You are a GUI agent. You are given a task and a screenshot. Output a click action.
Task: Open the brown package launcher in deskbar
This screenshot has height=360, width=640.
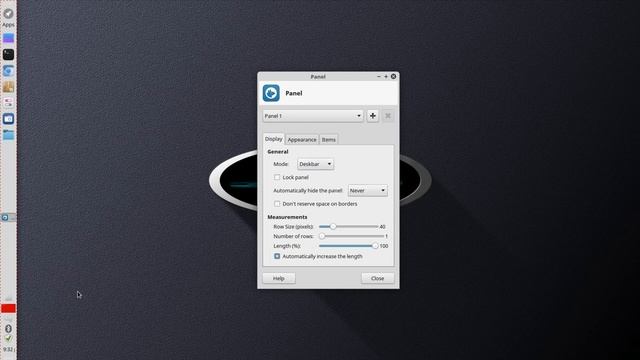click(x=8, y=87)
